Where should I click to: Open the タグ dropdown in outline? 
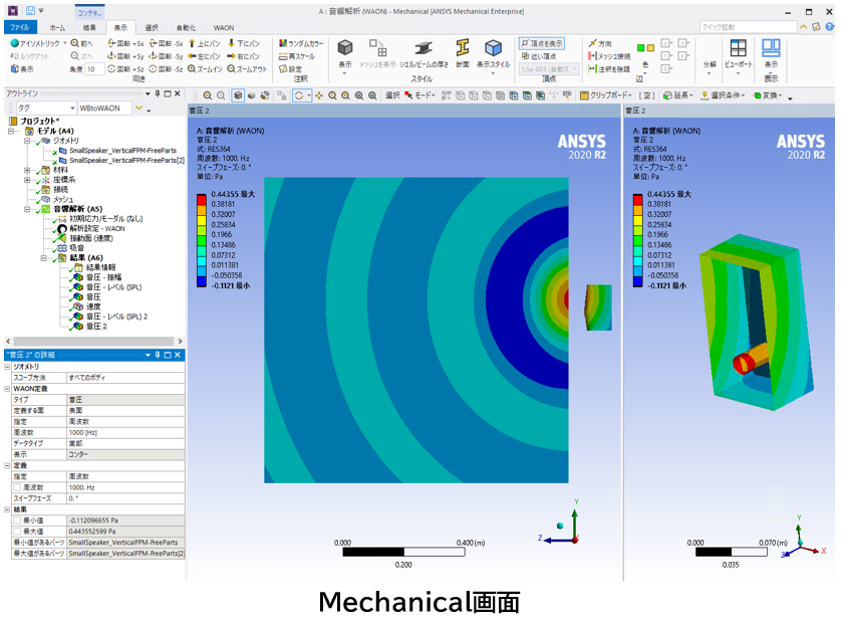tap(72, 108)
